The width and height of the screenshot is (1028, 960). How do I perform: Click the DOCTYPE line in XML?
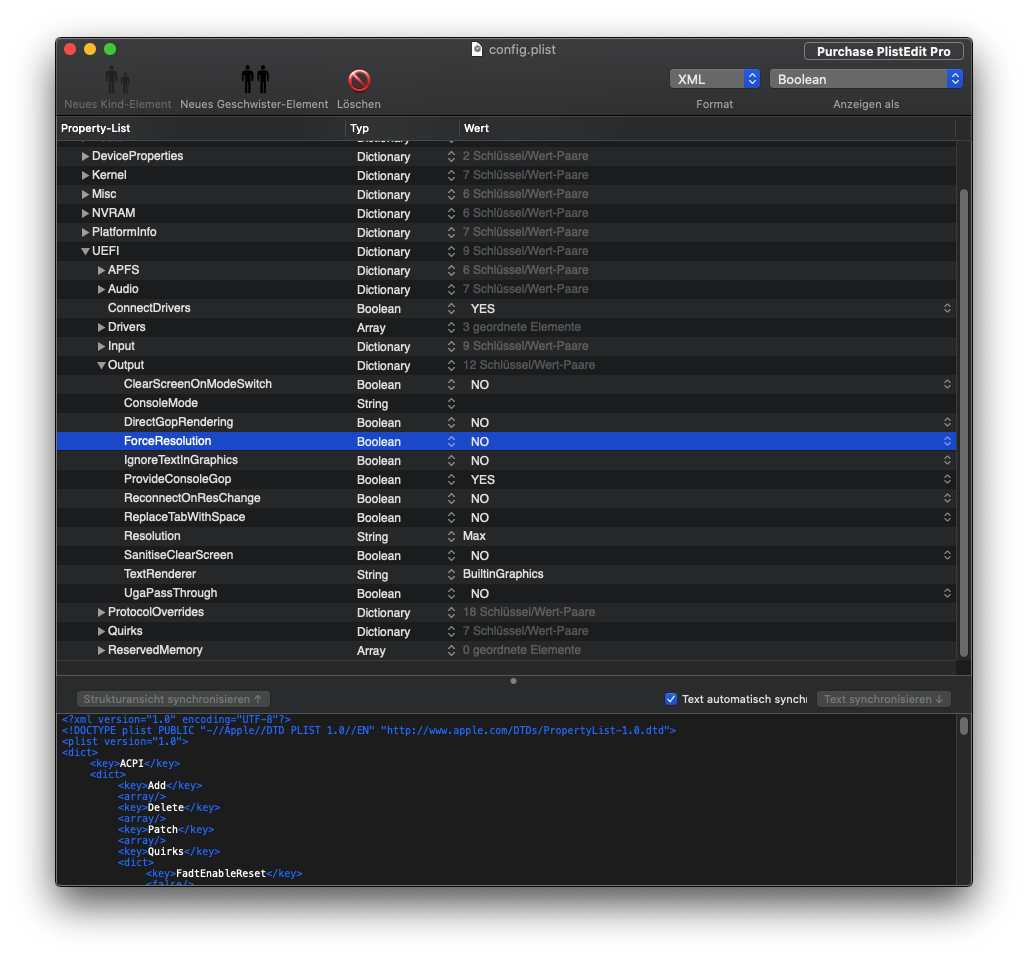coord(368,730)
